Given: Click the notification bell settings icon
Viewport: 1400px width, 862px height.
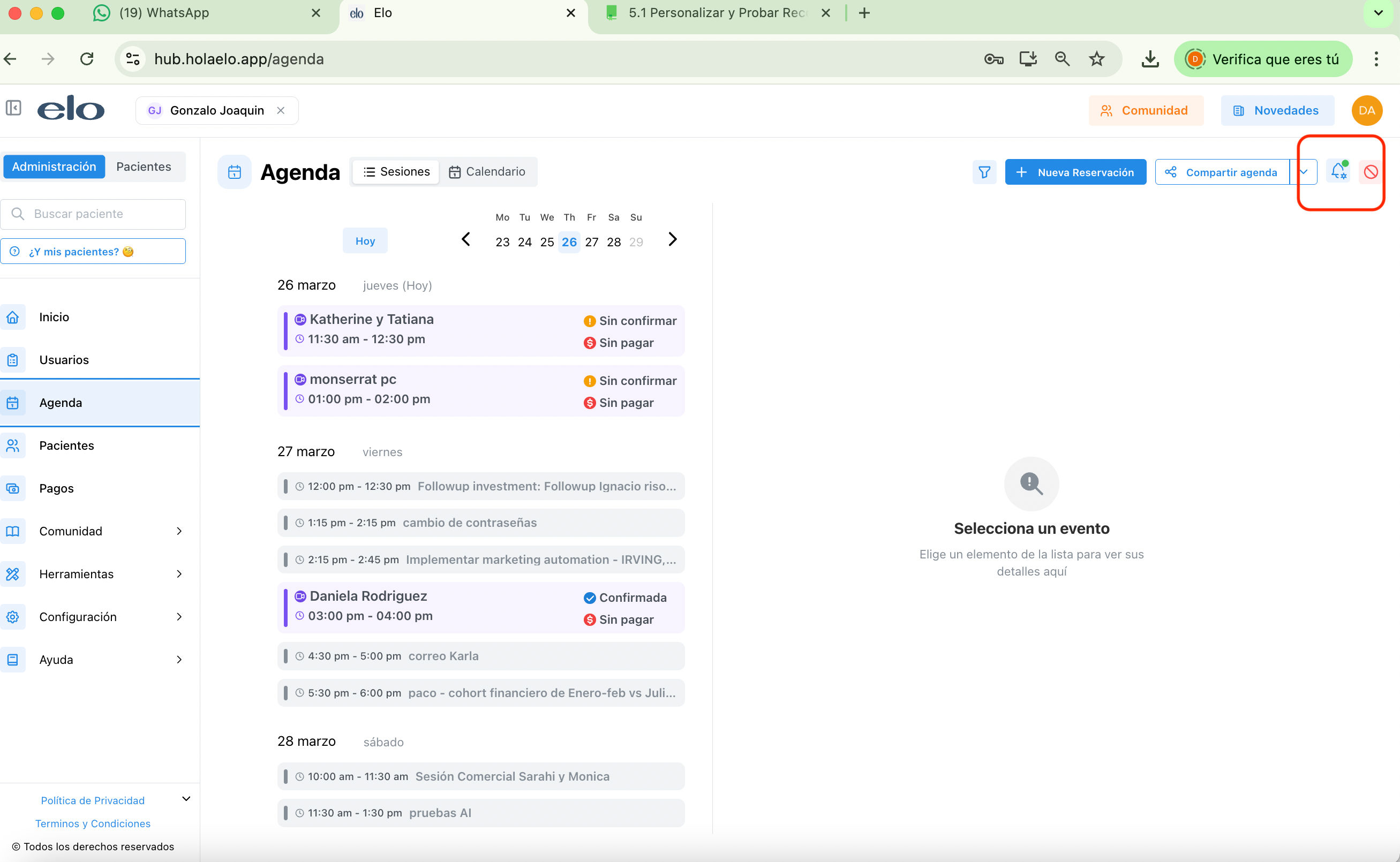Looking at the screenshot, I should coord(1338,171).
